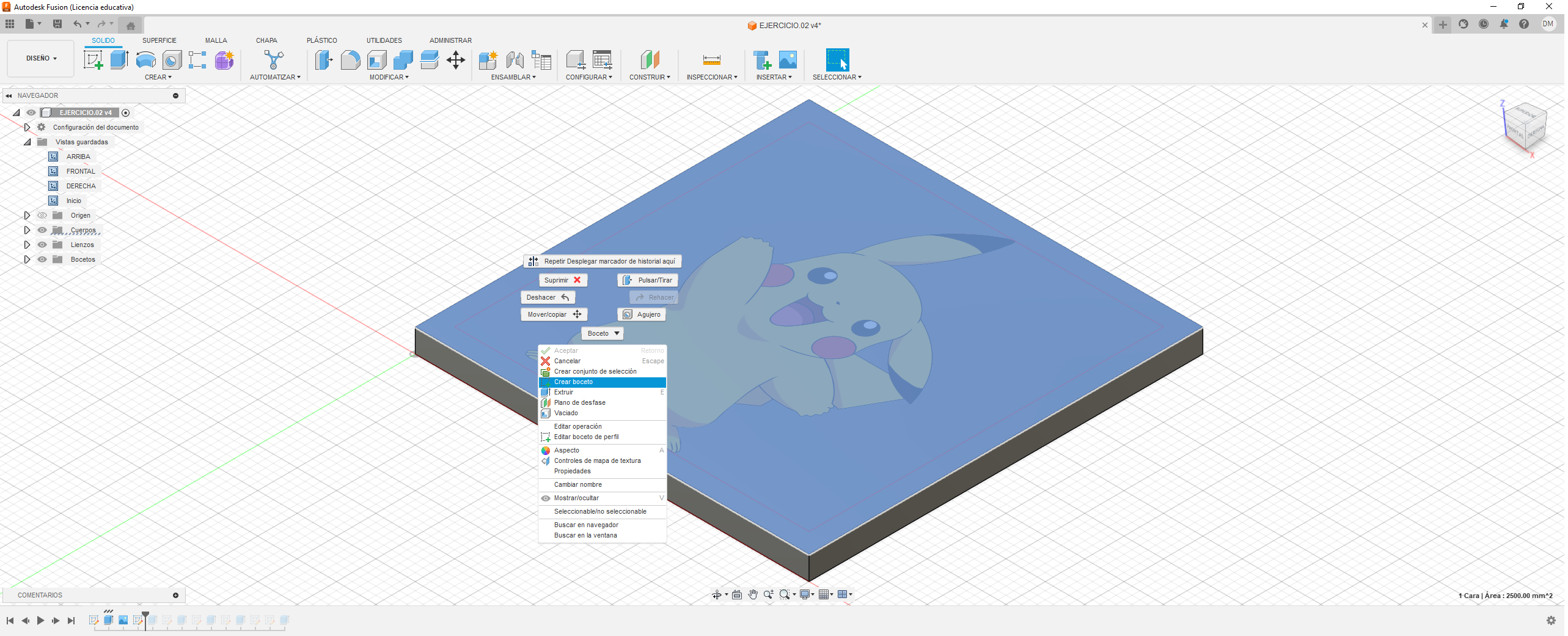Switch to the SUPERFICIE tab
This screenshot has height=636, width=1568.
tap(159, 40)
